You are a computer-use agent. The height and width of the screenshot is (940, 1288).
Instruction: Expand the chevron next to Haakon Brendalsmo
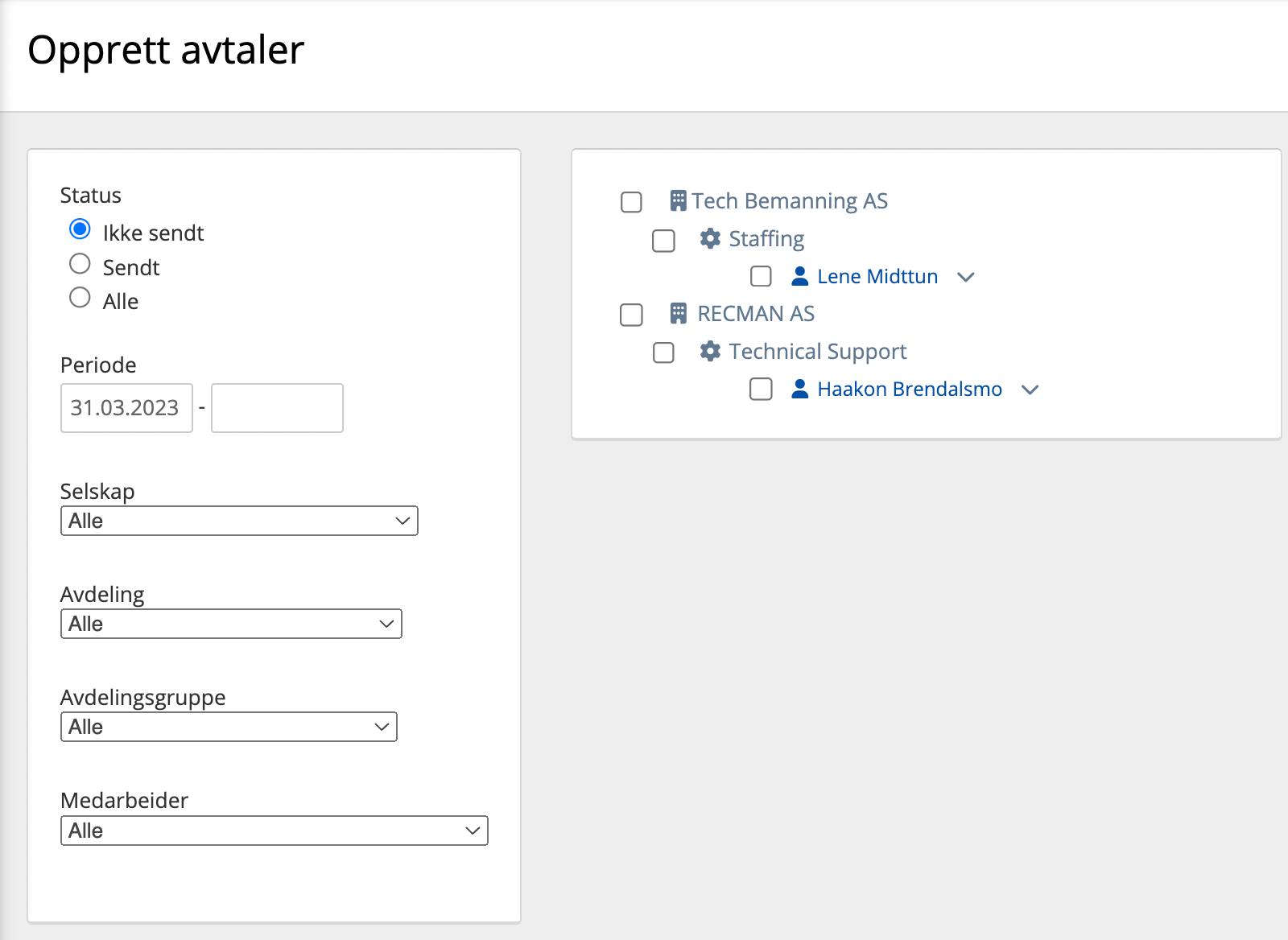[x=1030, y=390]
